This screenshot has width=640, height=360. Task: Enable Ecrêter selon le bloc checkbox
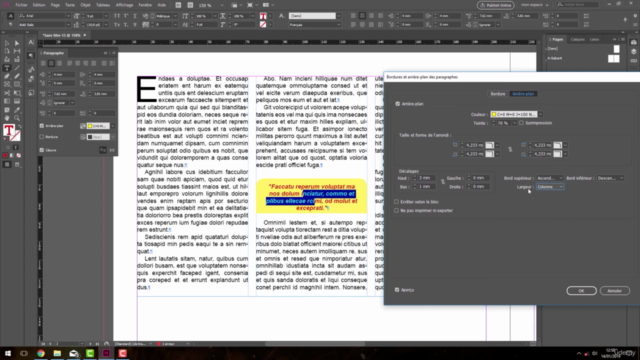(396, 202)
